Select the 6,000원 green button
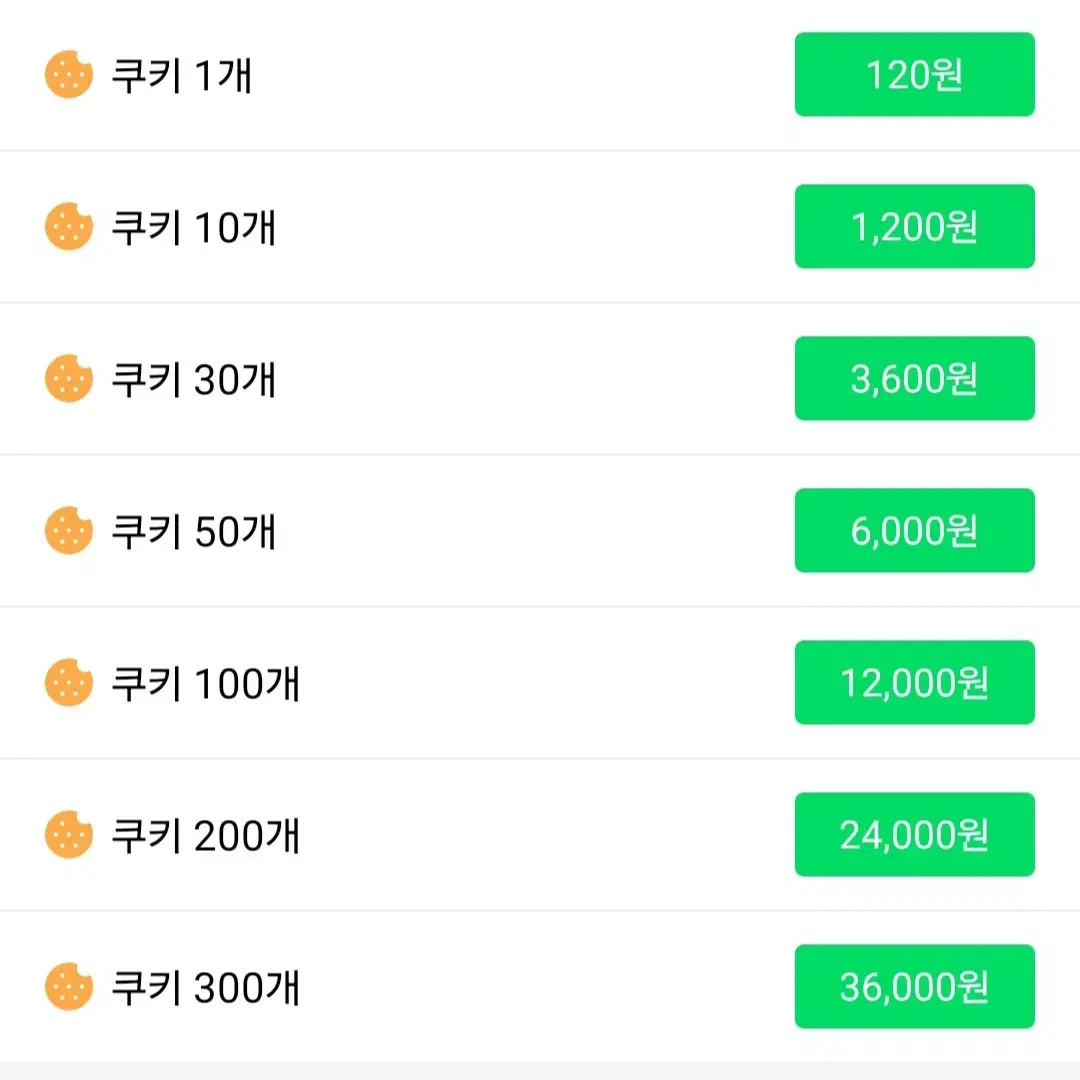This screenshot has width=1080, height=1080. point(915,531)
